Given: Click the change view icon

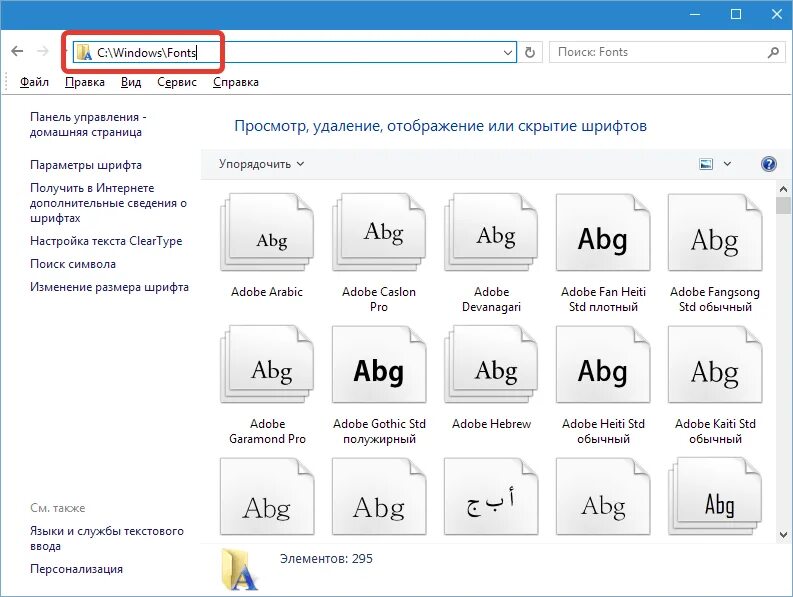Looking at the screenshot, I should click(x=706, y=164).
